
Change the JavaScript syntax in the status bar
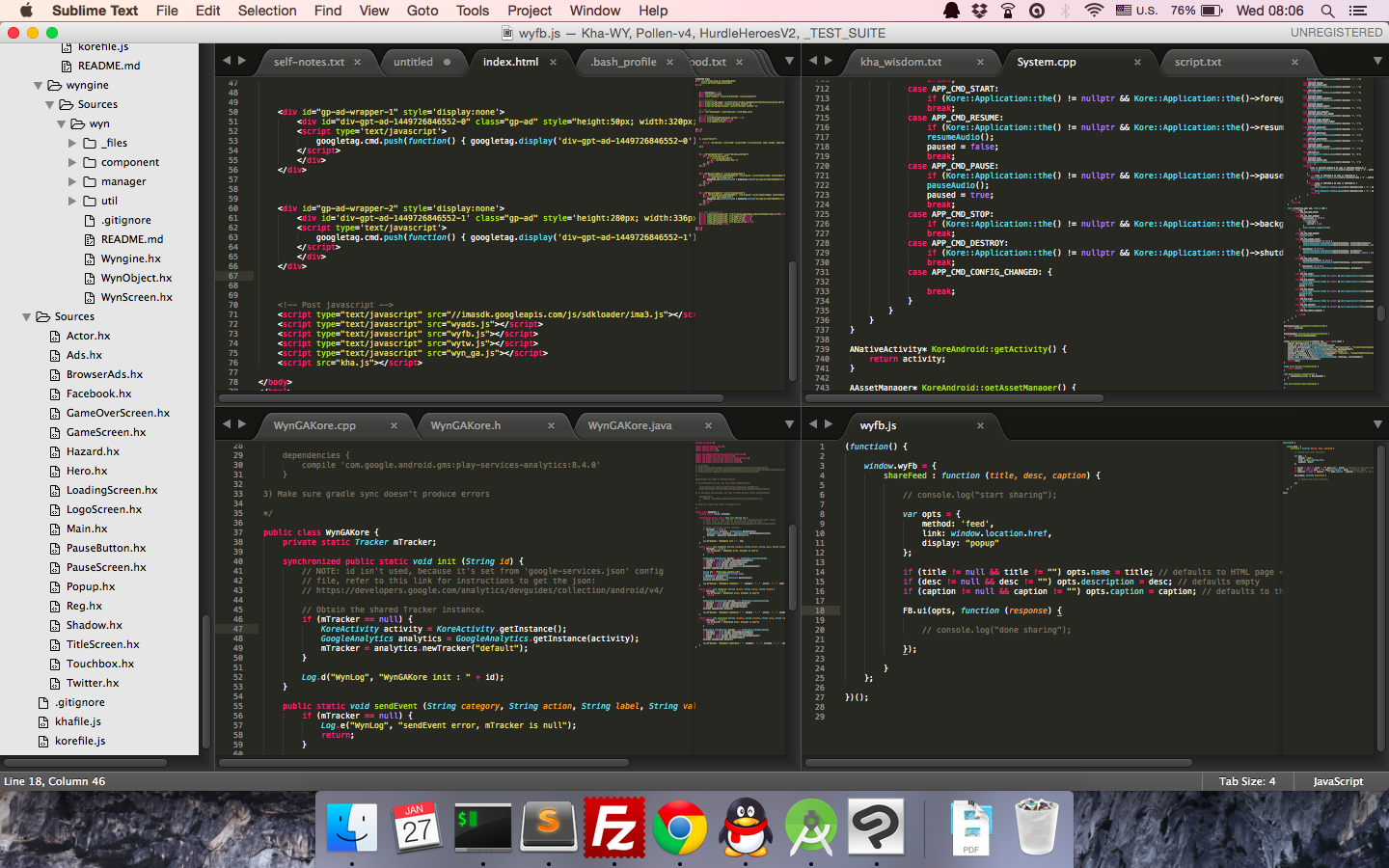[x=1338, y=781]
